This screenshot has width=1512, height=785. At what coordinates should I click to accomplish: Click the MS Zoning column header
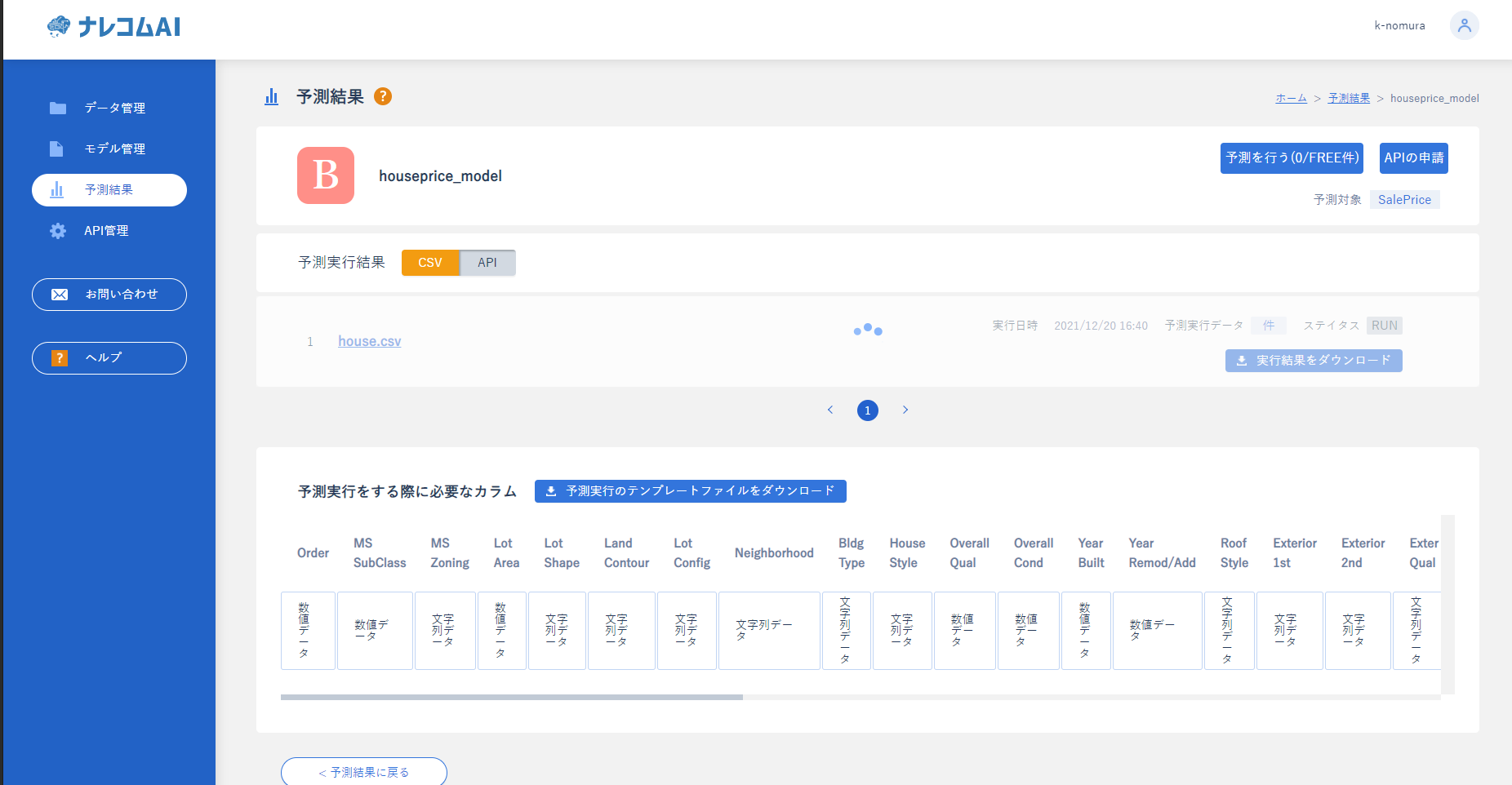click(x=450, y=553)
